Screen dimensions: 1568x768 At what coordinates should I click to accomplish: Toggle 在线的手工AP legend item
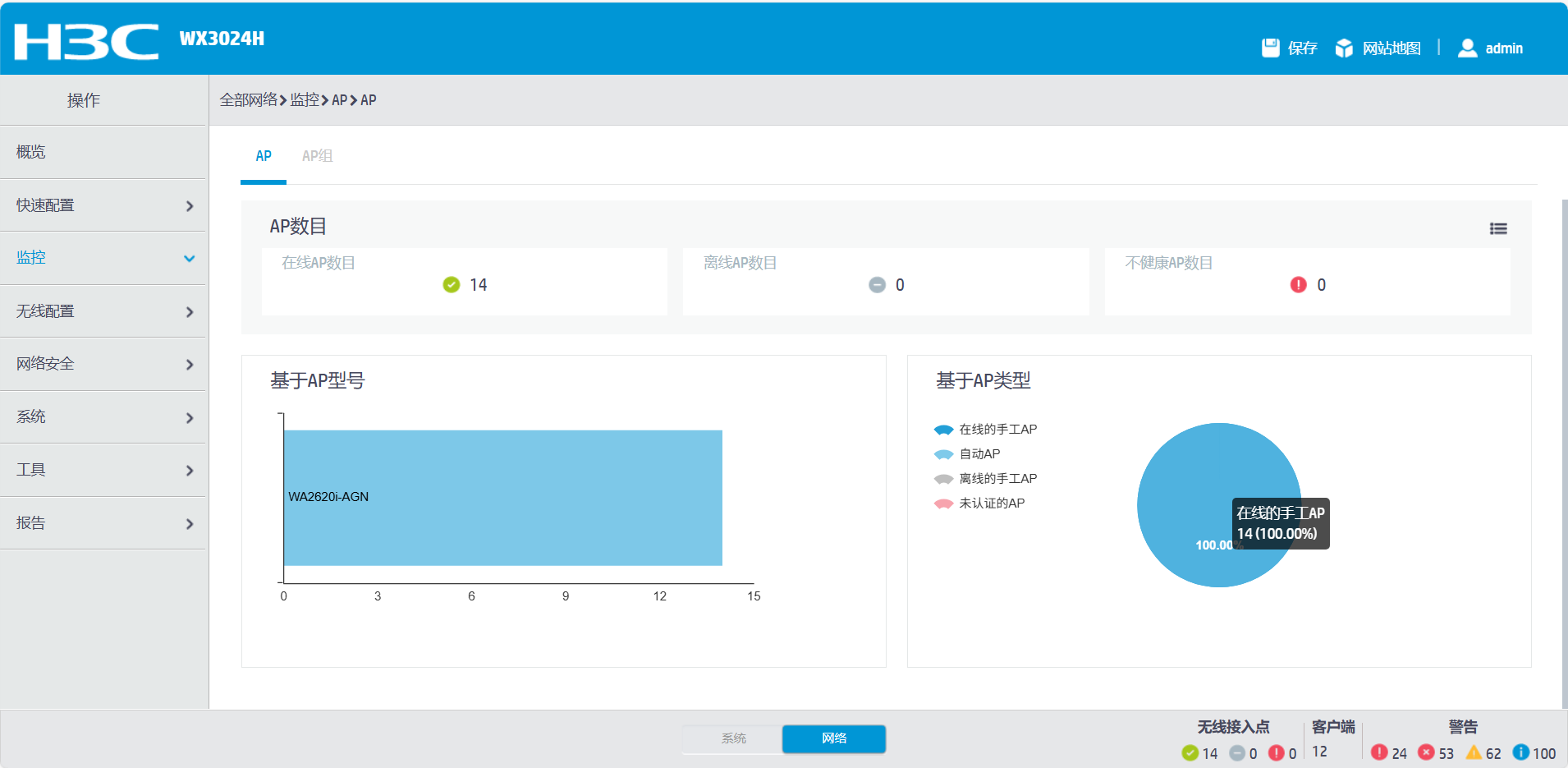[985, 429]
